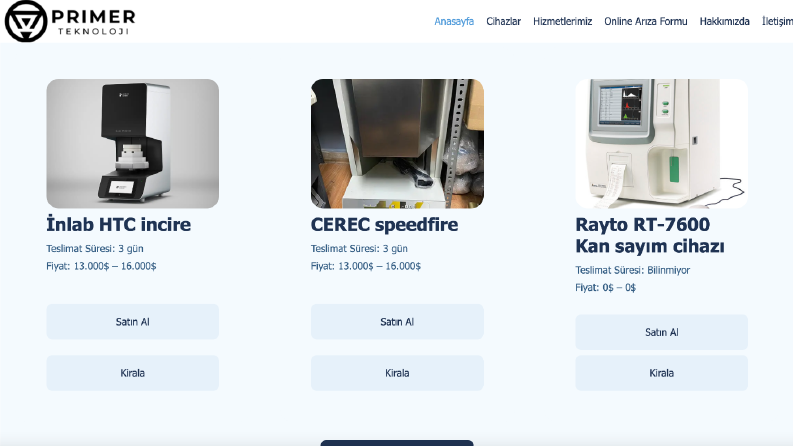Image resolution: width=793 pixels, height=446 pixels.
Task: Select CEREC speedfire delivery time text
Action: [x=360, y=249]
